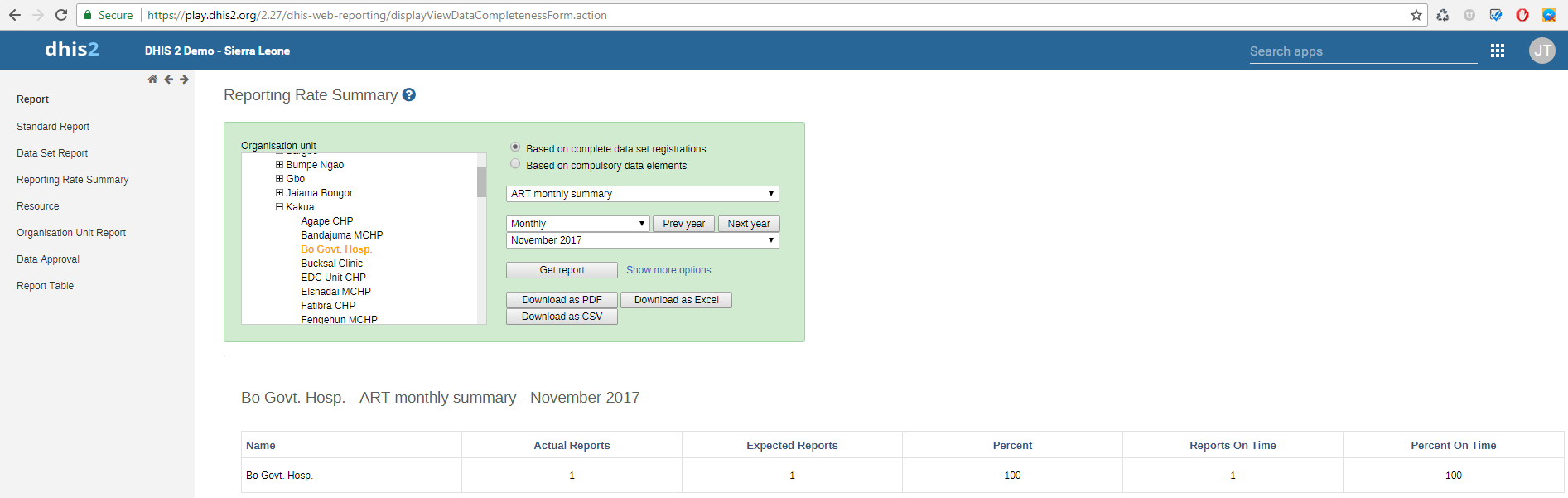This screenshot has height=498, width=1568.
Task: Open the November 2017 period dropdown
Action: 643,240
